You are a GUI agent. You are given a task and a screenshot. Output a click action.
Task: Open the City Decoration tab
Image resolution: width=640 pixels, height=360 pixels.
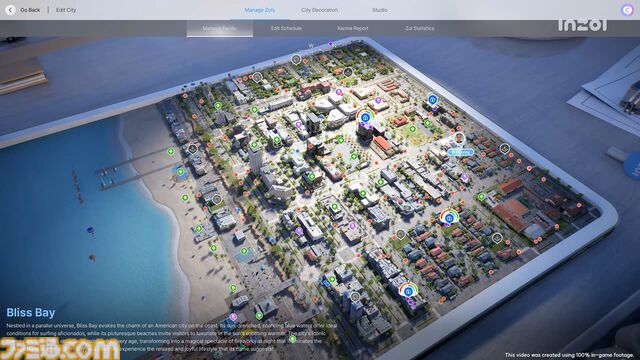pyautogui.click(x=320, y=10)
